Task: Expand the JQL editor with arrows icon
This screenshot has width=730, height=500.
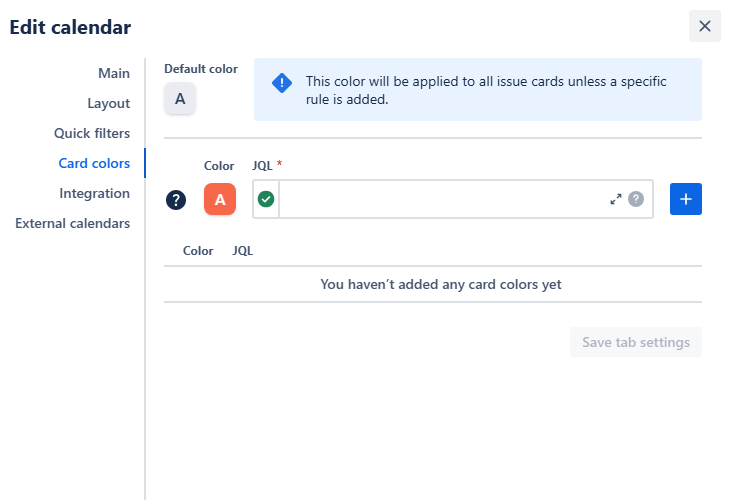Action: 616,199
